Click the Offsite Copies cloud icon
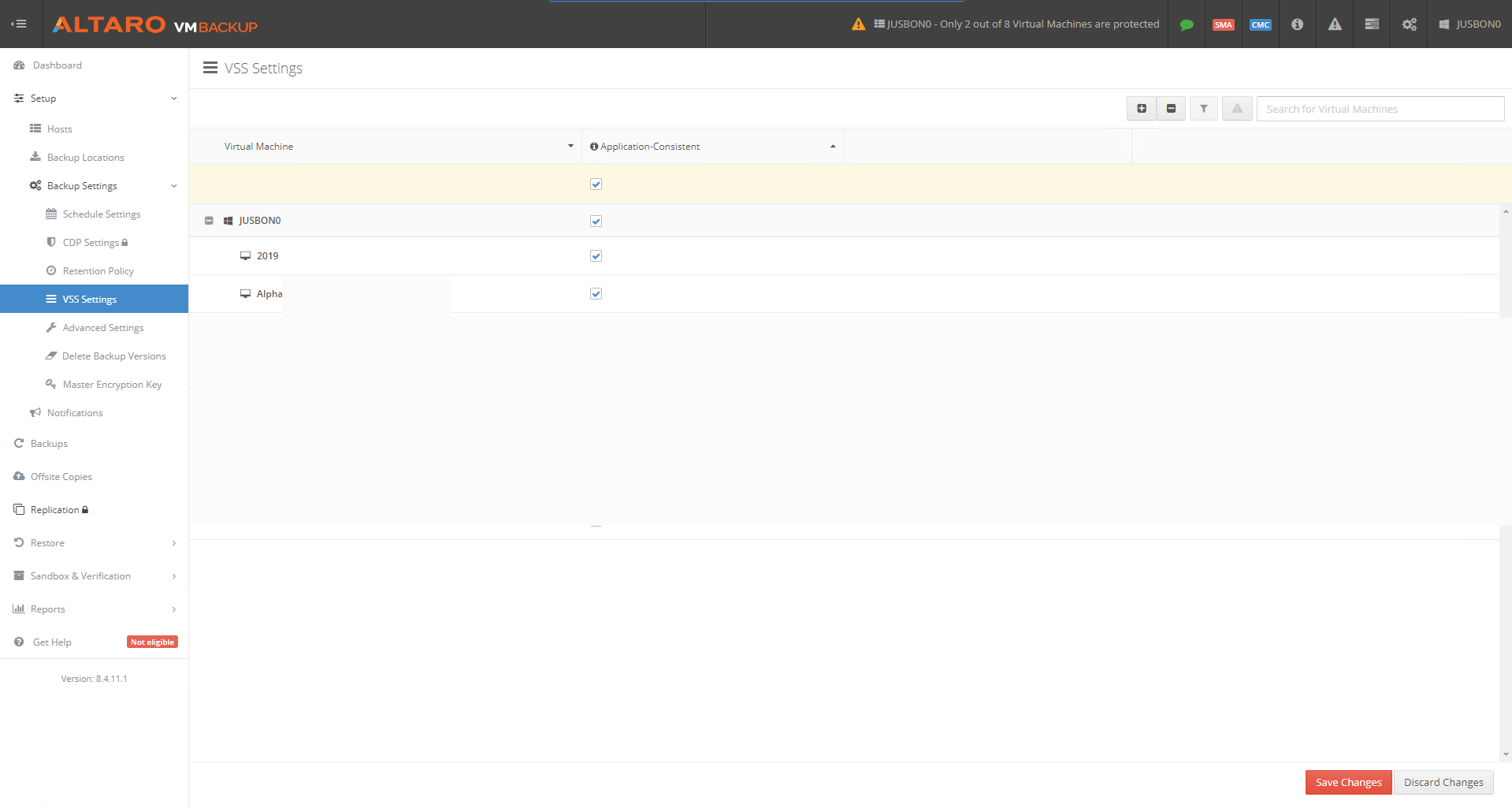 (19, 476)
